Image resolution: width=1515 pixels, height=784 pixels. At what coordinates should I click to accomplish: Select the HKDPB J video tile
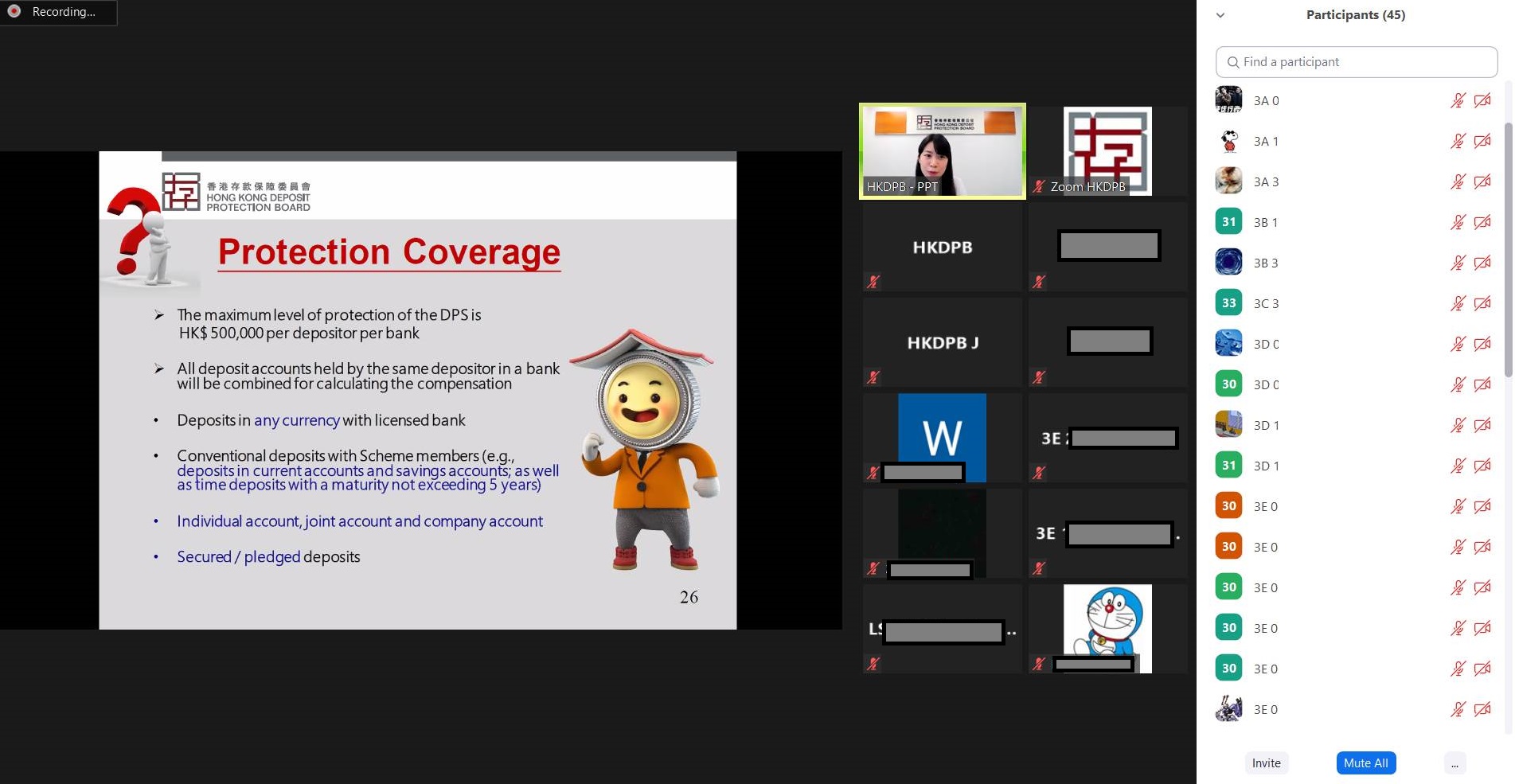tap(942, 342)
